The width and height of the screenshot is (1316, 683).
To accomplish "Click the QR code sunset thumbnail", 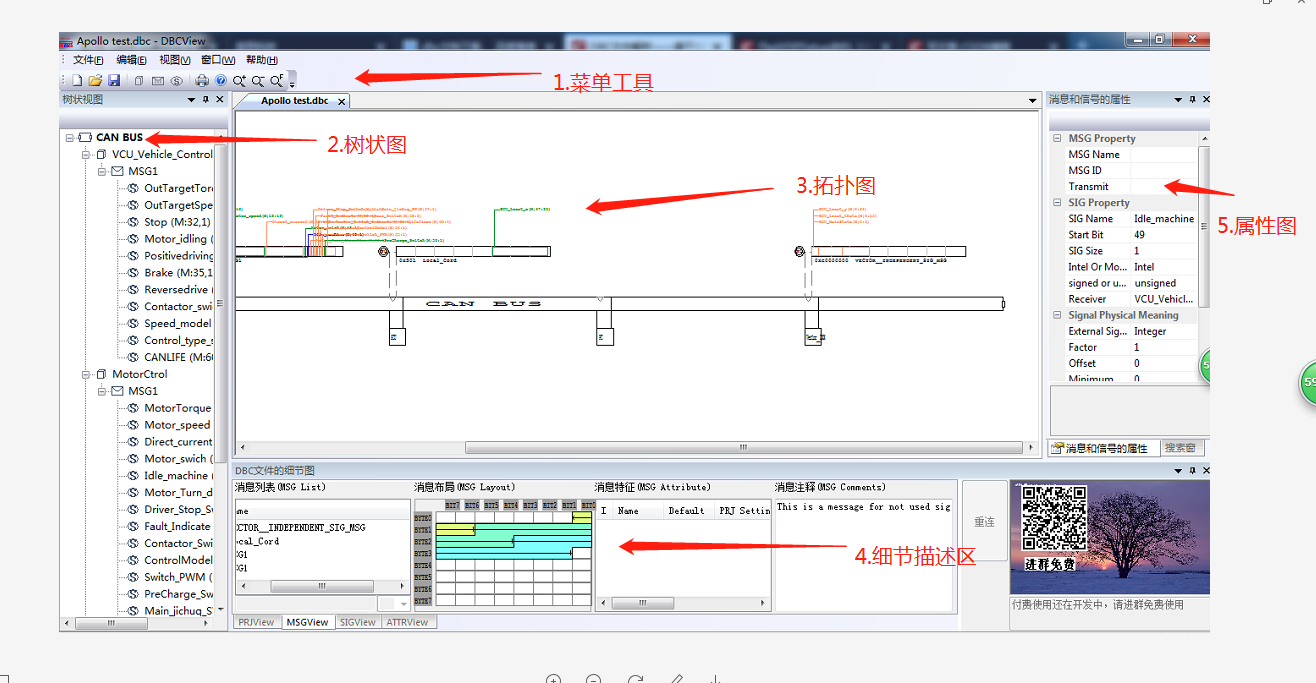I will click(x=1109, y=538).
